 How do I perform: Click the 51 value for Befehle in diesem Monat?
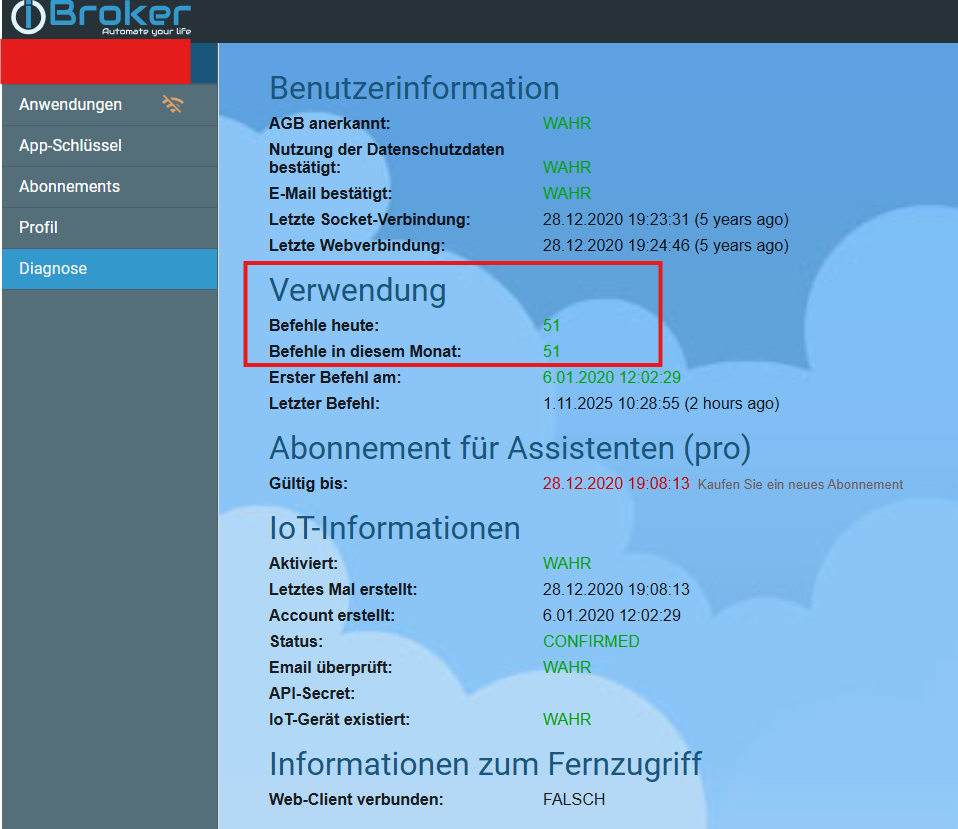coord(551,352)
